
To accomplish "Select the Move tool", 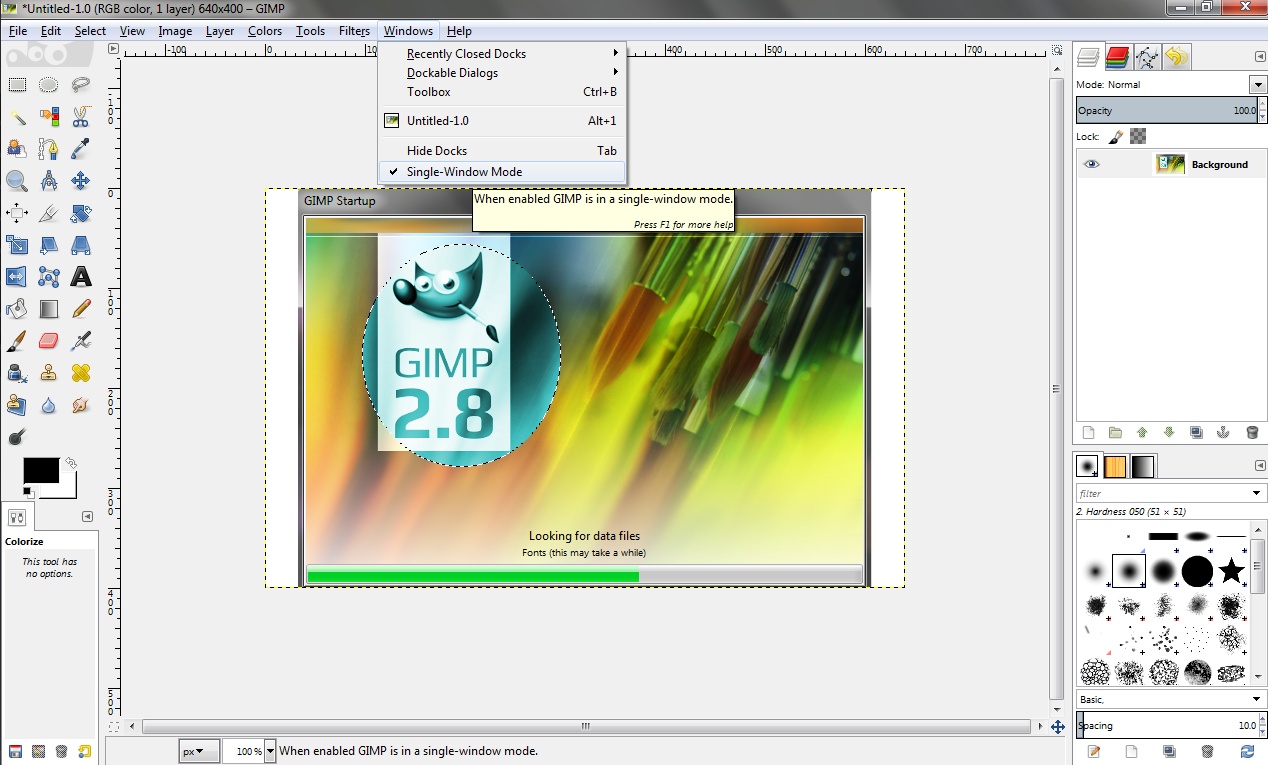I will coord(80,181).
